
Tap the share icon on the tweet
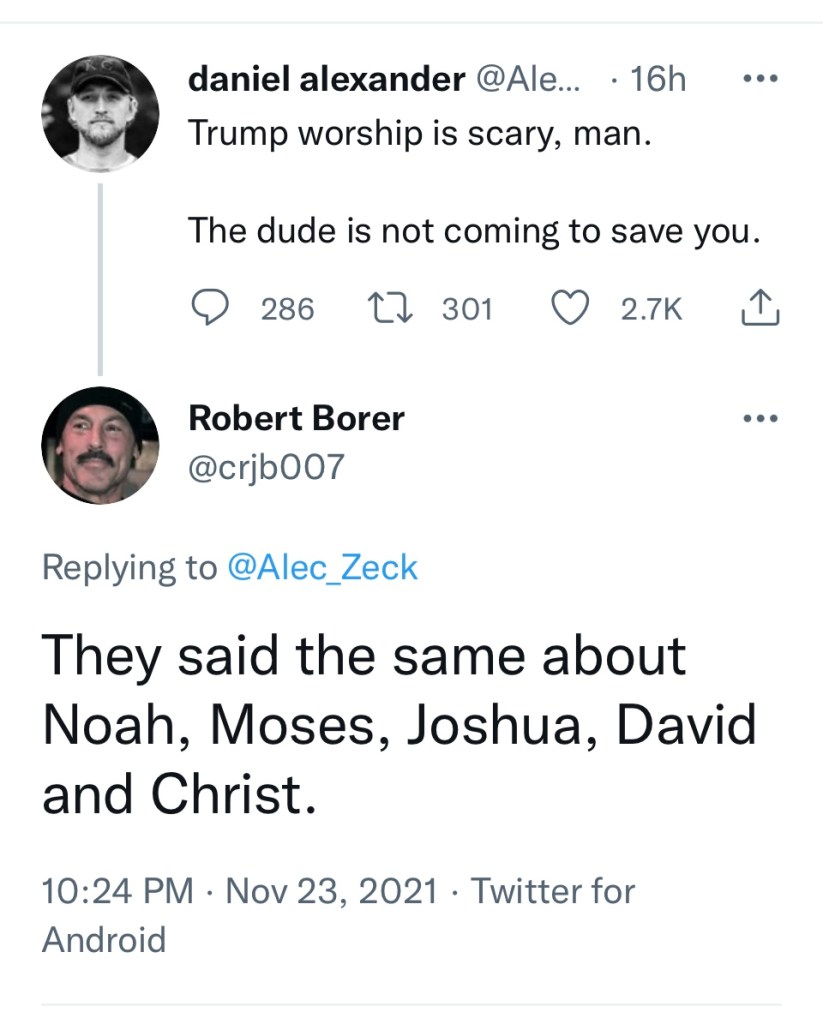(x=757, y=308)
